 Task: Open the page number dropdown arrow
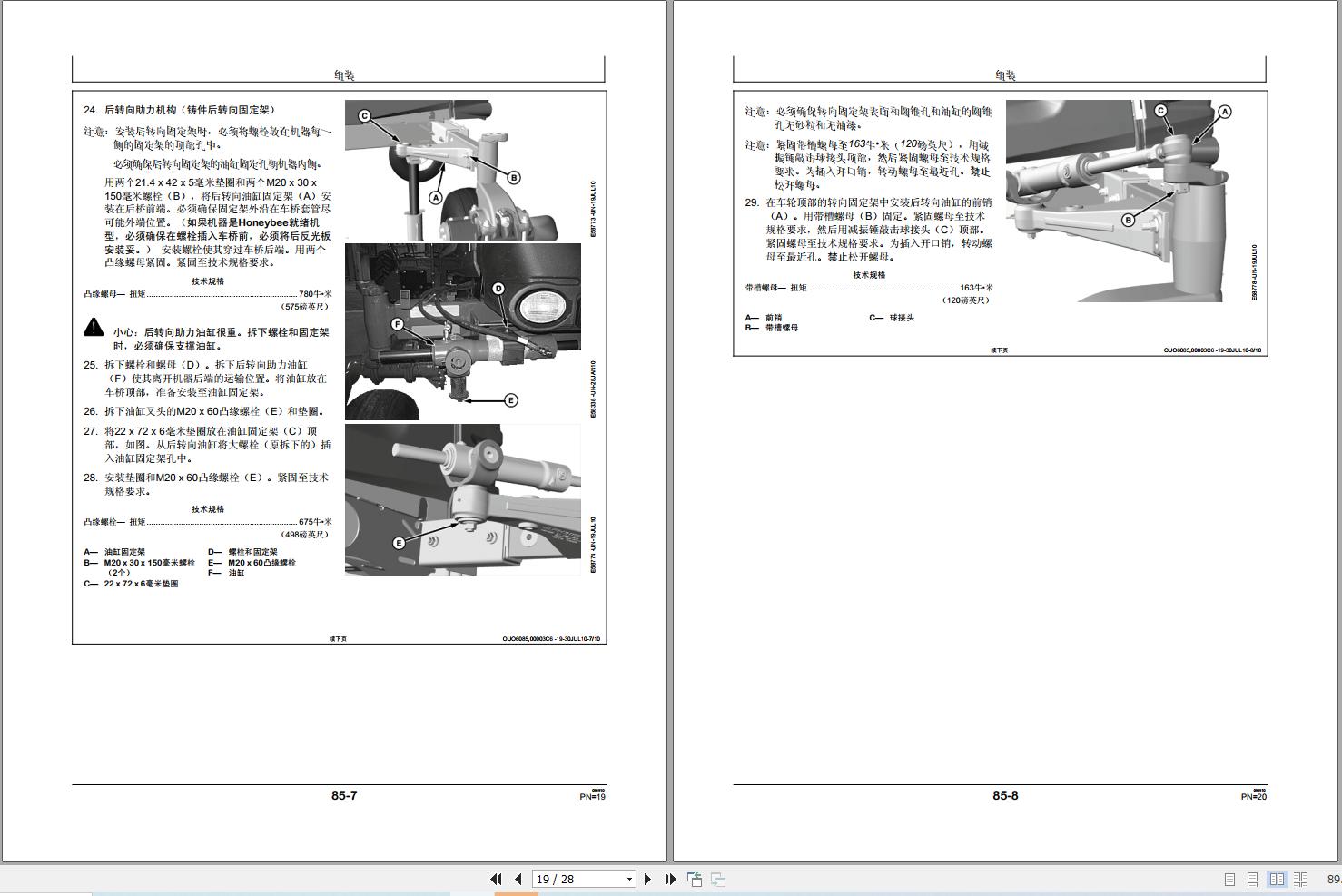pos(629,879)
